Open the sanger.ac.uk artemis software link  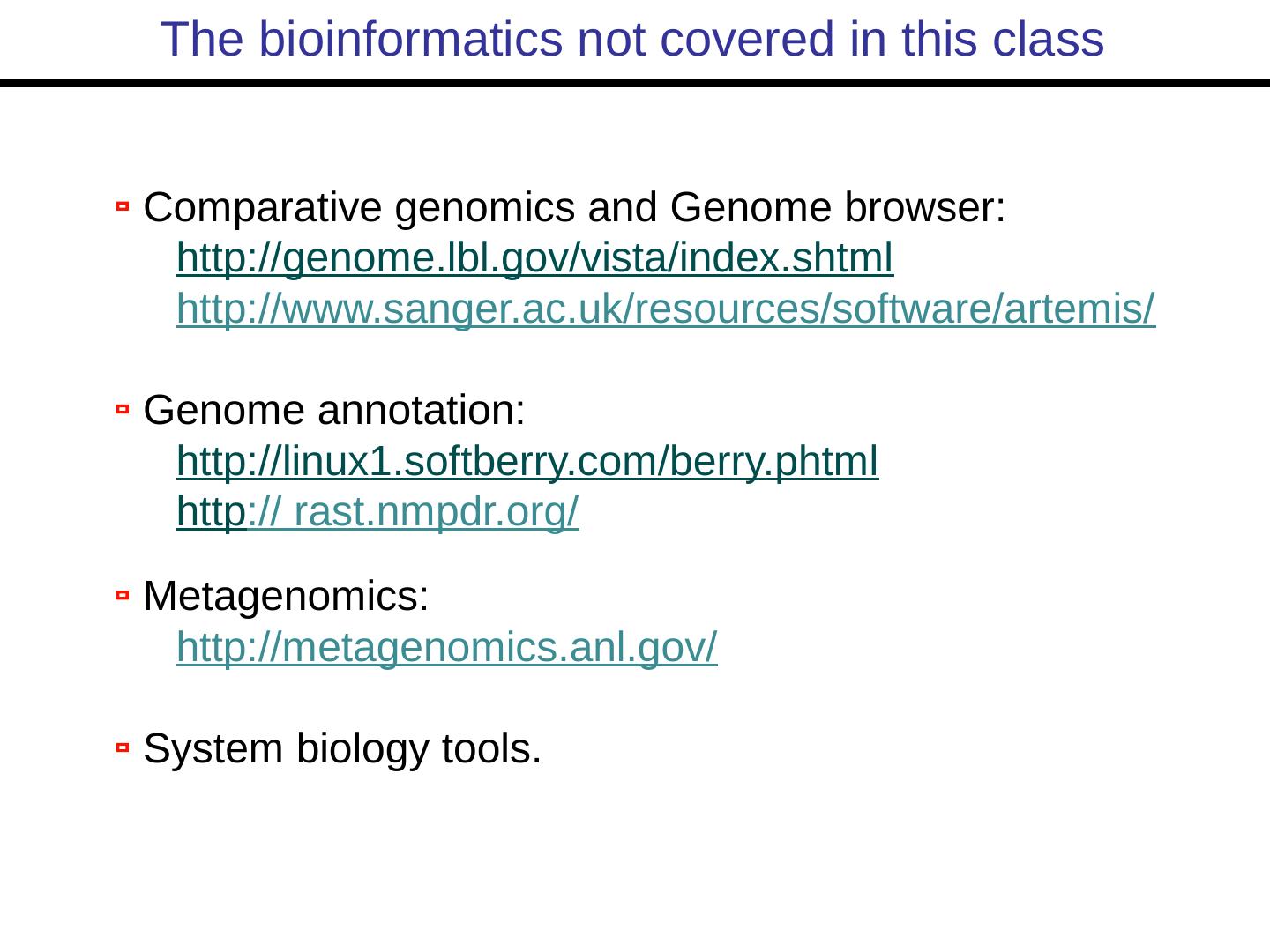click(x=666, y=309)
